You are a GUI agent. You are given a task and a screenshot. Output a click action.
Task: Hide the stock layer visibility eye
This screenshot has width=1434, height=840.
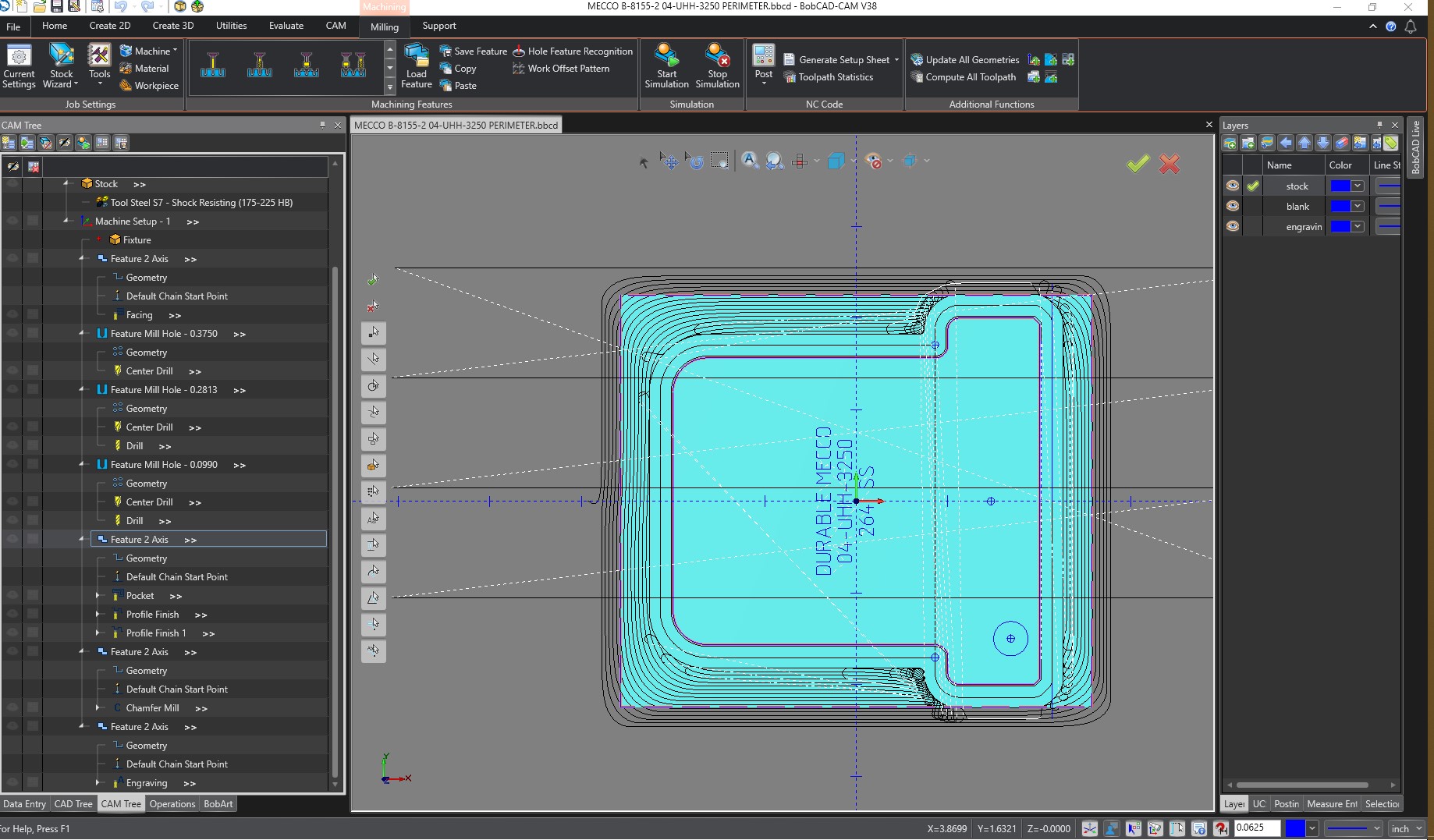coord(1232,186)
